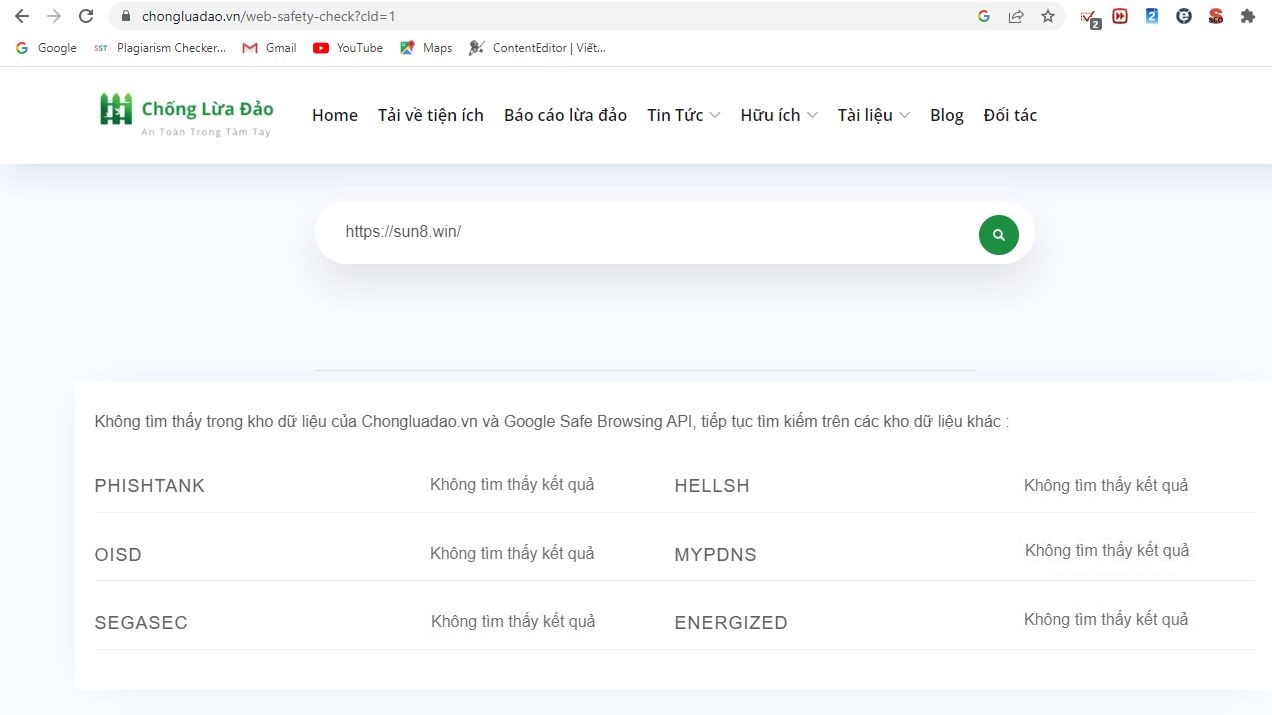This screenshot has width=1272, height=715.
Task: Expand the Hữu ích dropdown menu
Action: click(778, 115)
